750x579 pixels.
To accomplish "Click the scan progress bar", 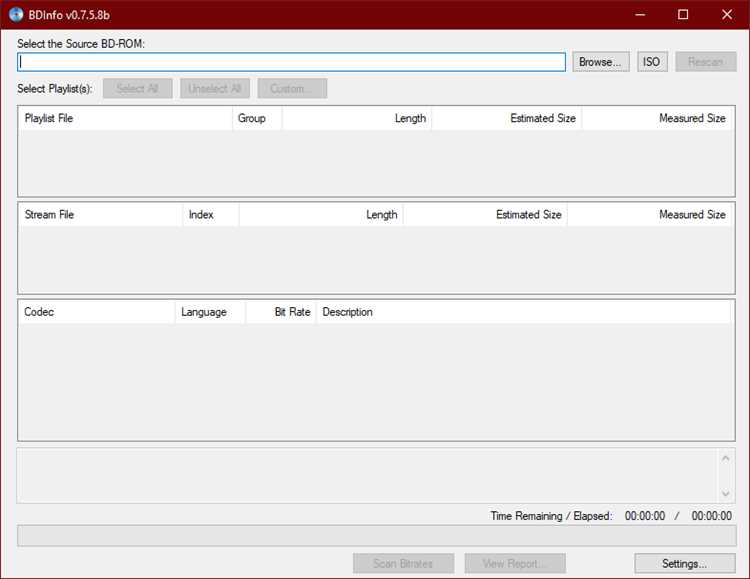I will click(376, 535).
